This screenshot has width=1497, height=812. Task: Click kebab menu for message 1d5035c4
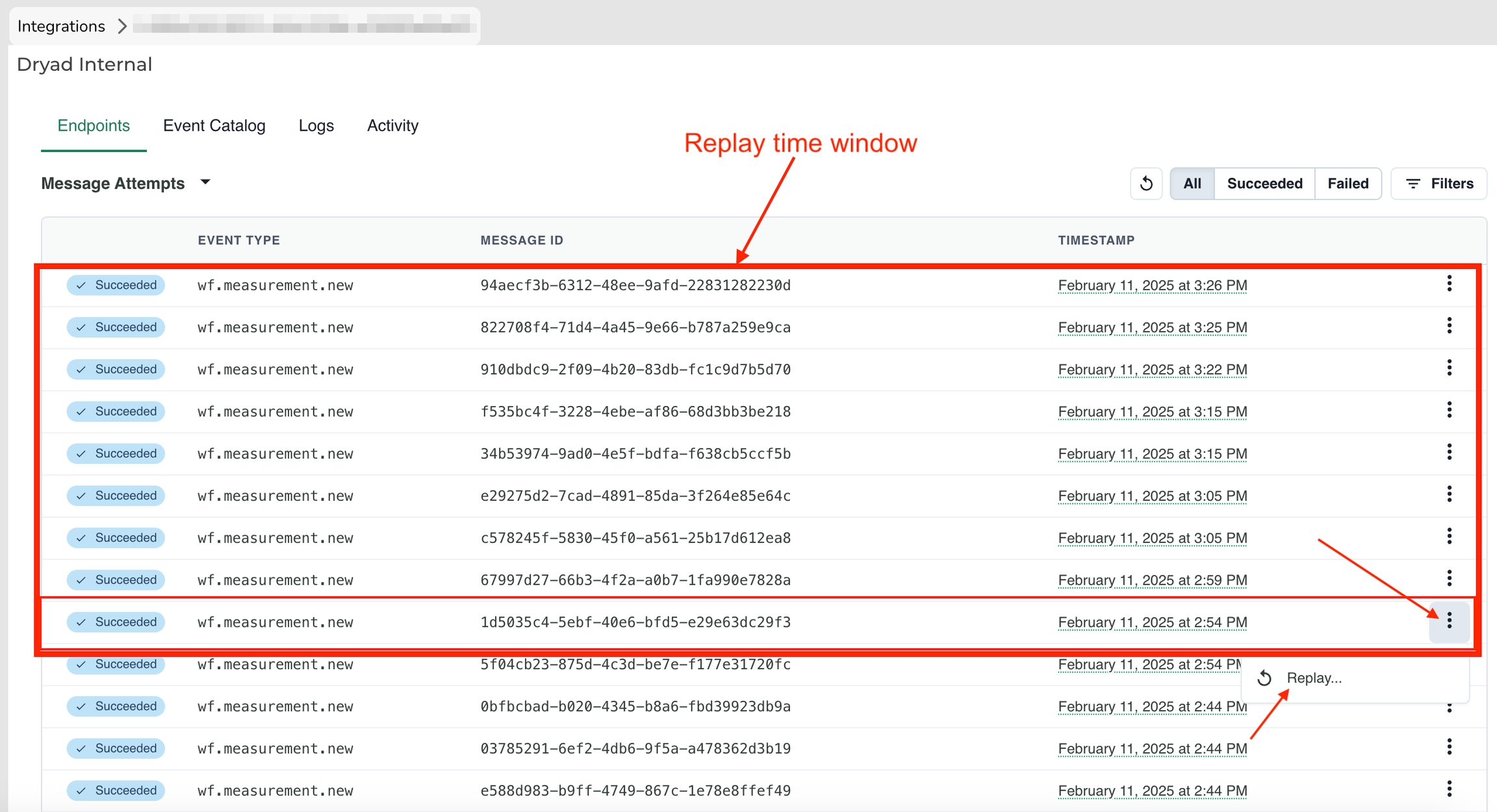coord(1449,622)
